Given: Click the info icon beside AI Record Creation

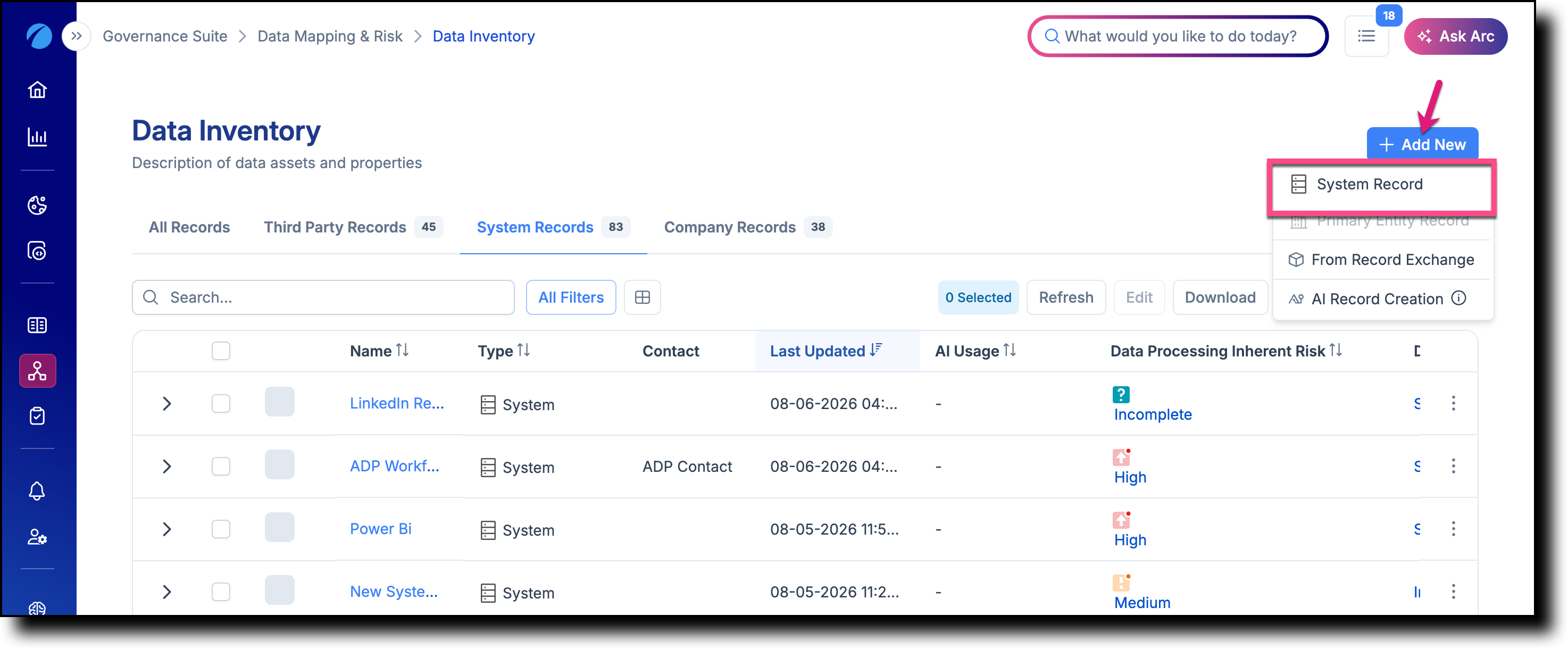Looking at the screenshot, I should pyautogui.click(x=1458, y=298).
